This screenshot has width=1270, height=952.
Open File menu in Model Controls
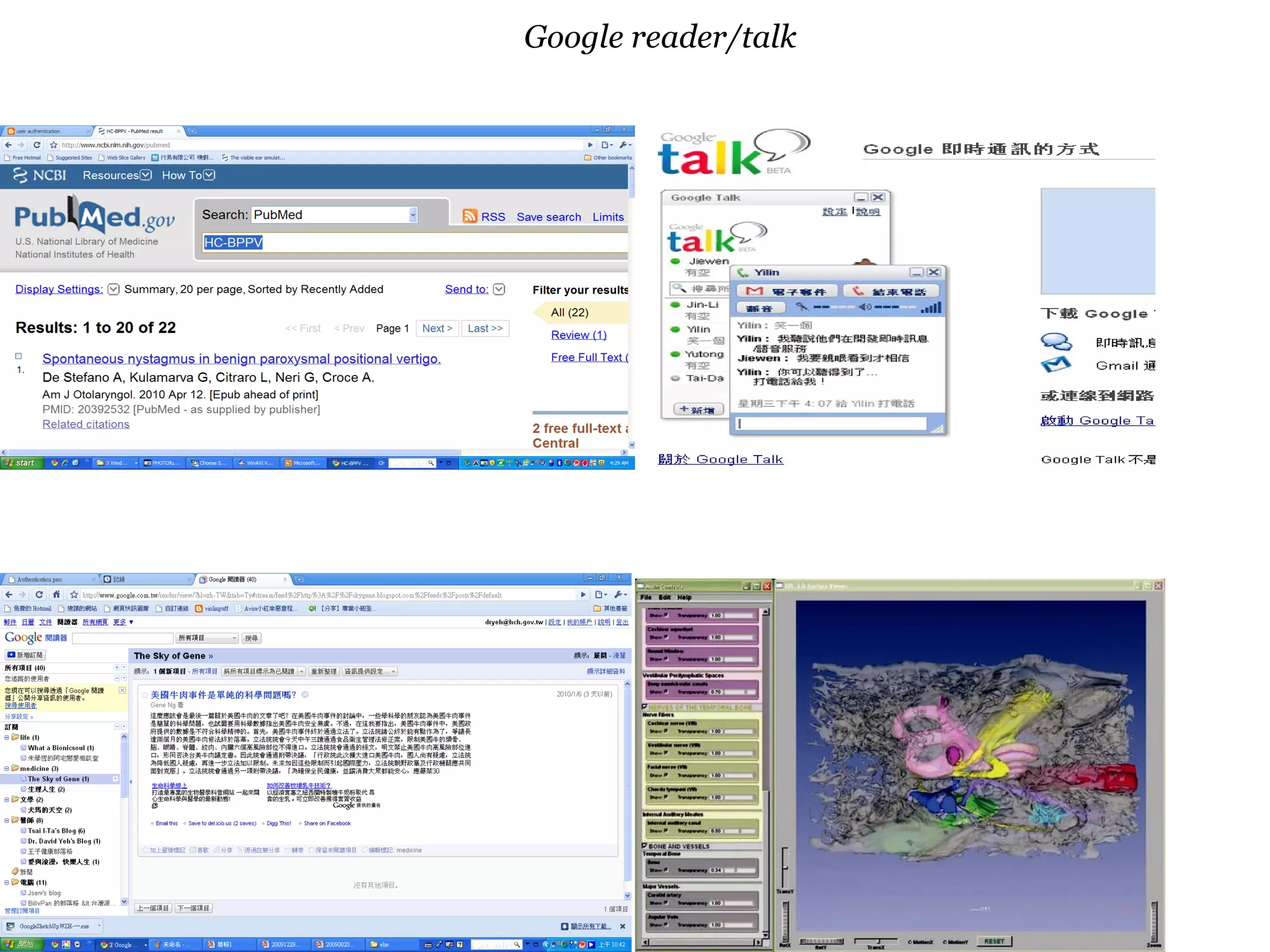(x=646, y=597)
